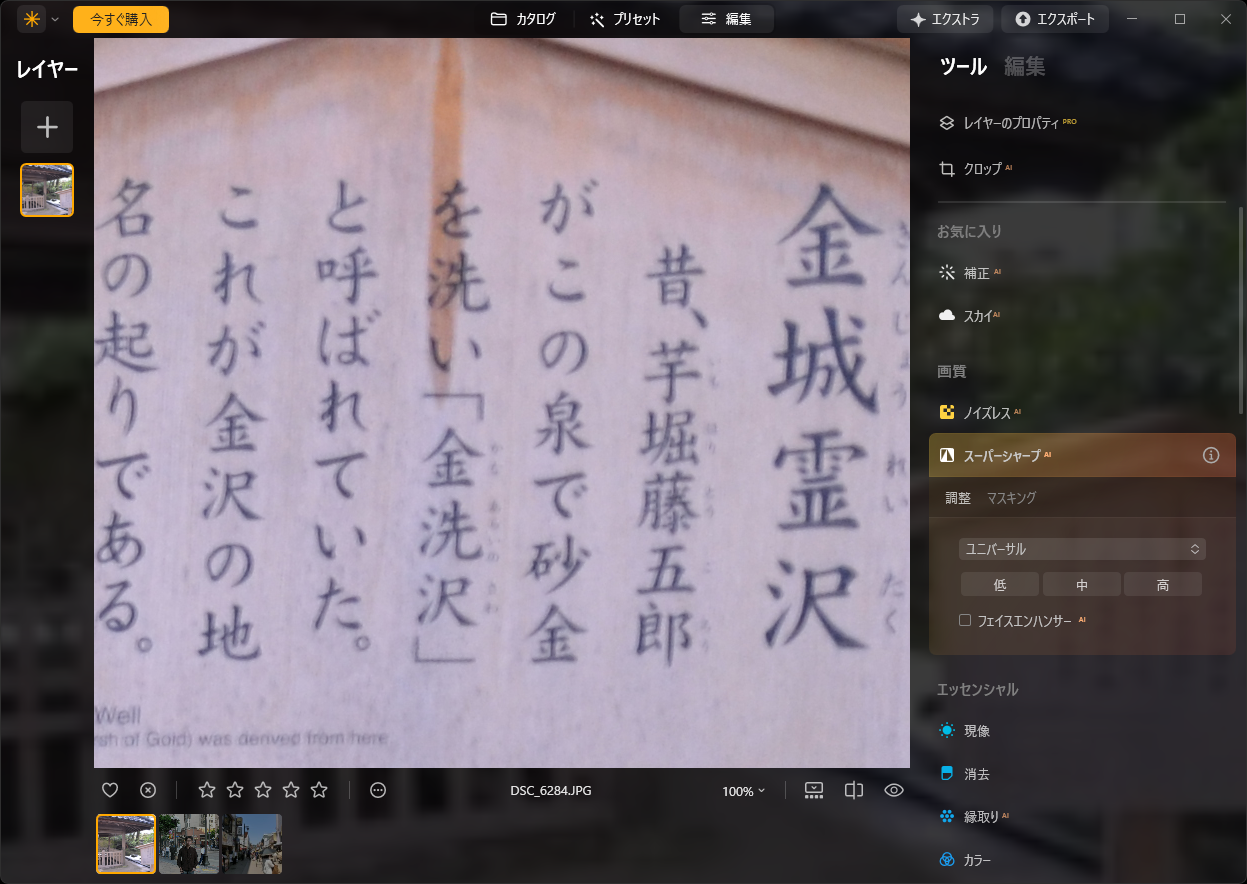1247x884 pixels.
Task: Open the ユニバーサル sharpness mode dropdown
Action: [1082, 548]
